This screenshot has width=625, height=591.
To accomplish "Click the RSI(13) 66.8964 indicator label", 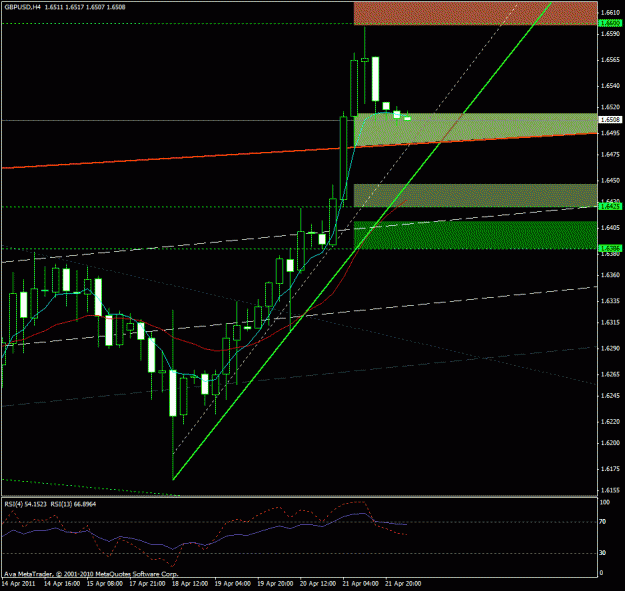I will 73,504.
